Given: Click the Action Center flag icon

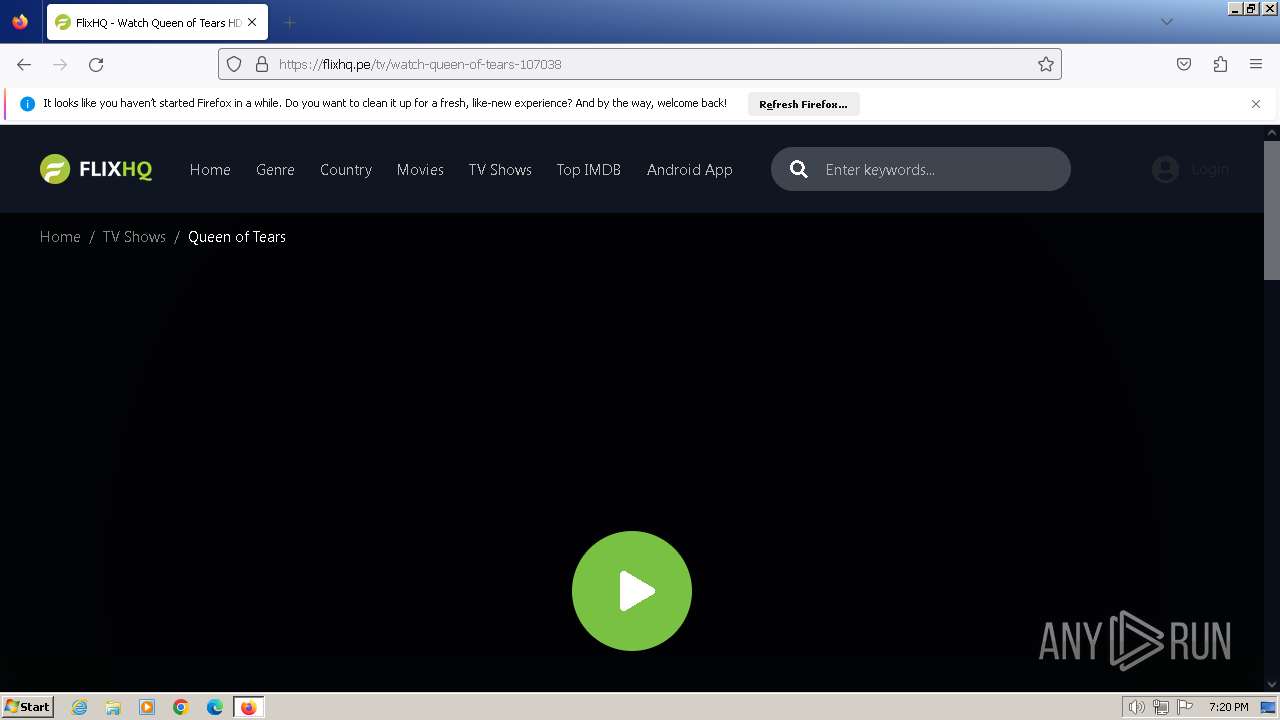Looking at the screenshot, I should point(1185,707).
